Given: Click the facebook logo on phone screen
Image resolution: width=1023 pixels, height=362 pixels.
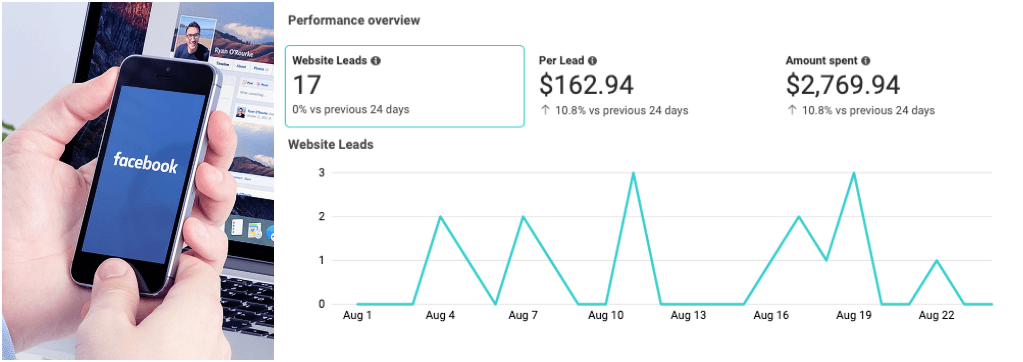Looking at the screenshot, I should coord(145,161).
